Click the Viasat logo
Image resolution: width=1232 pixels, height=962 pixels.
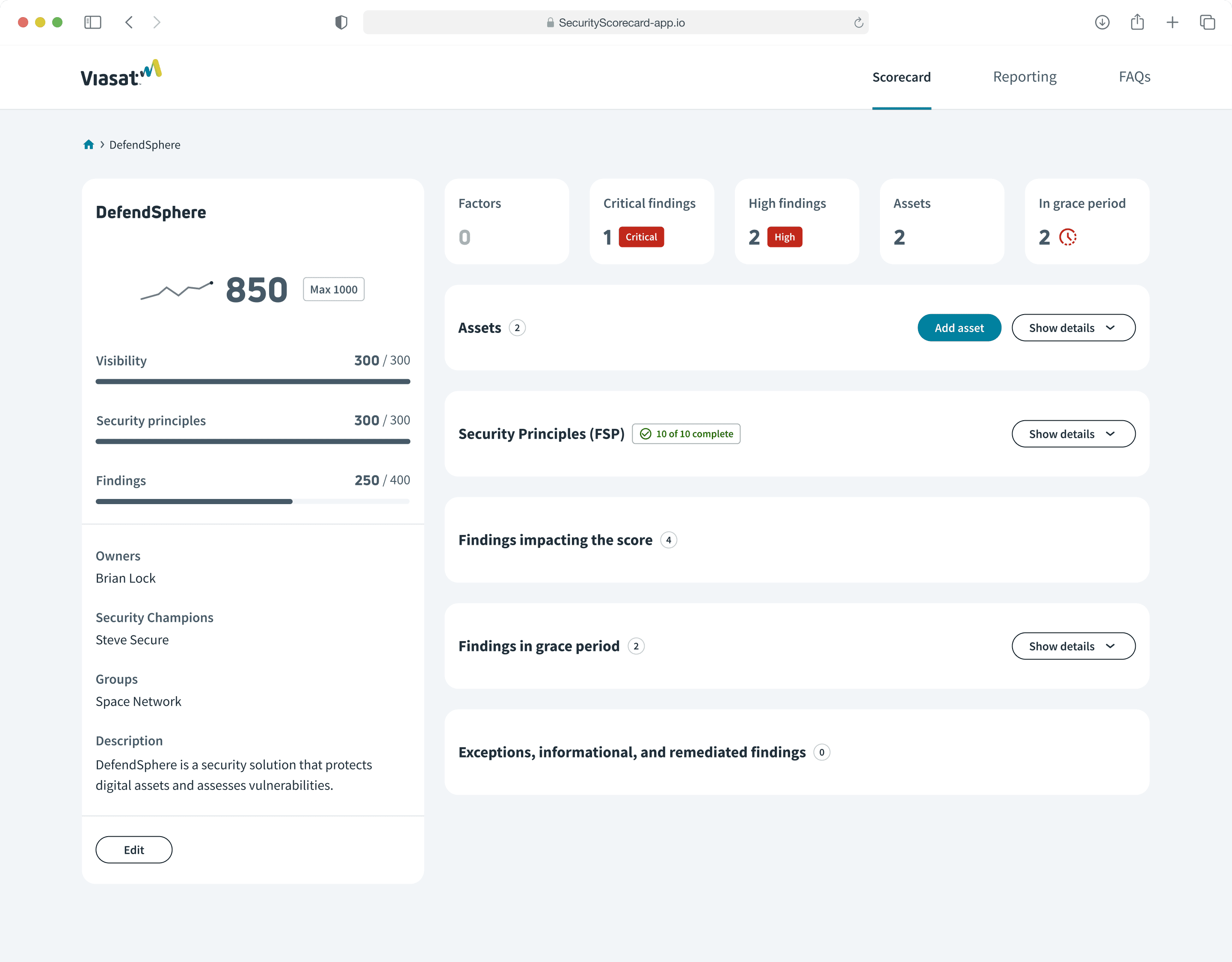(121, 73)
